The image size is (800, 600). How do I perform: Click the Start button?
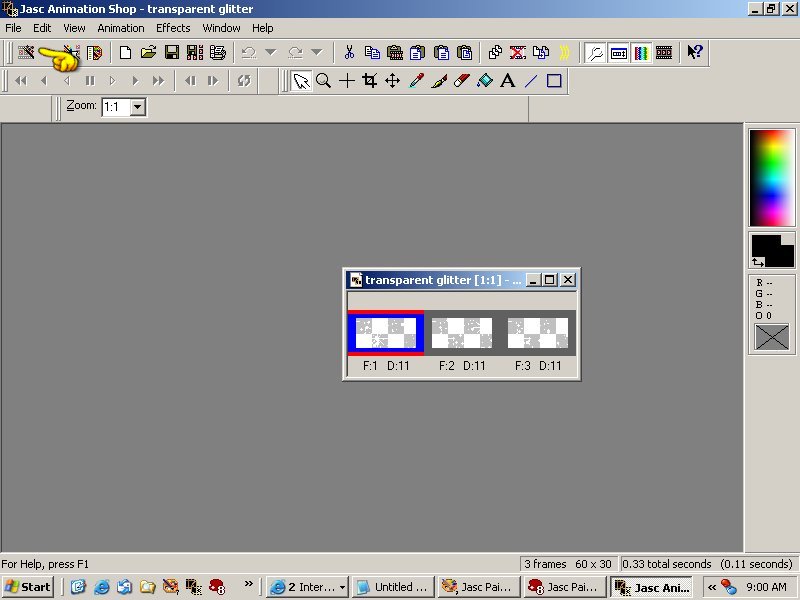pos(28,587)
